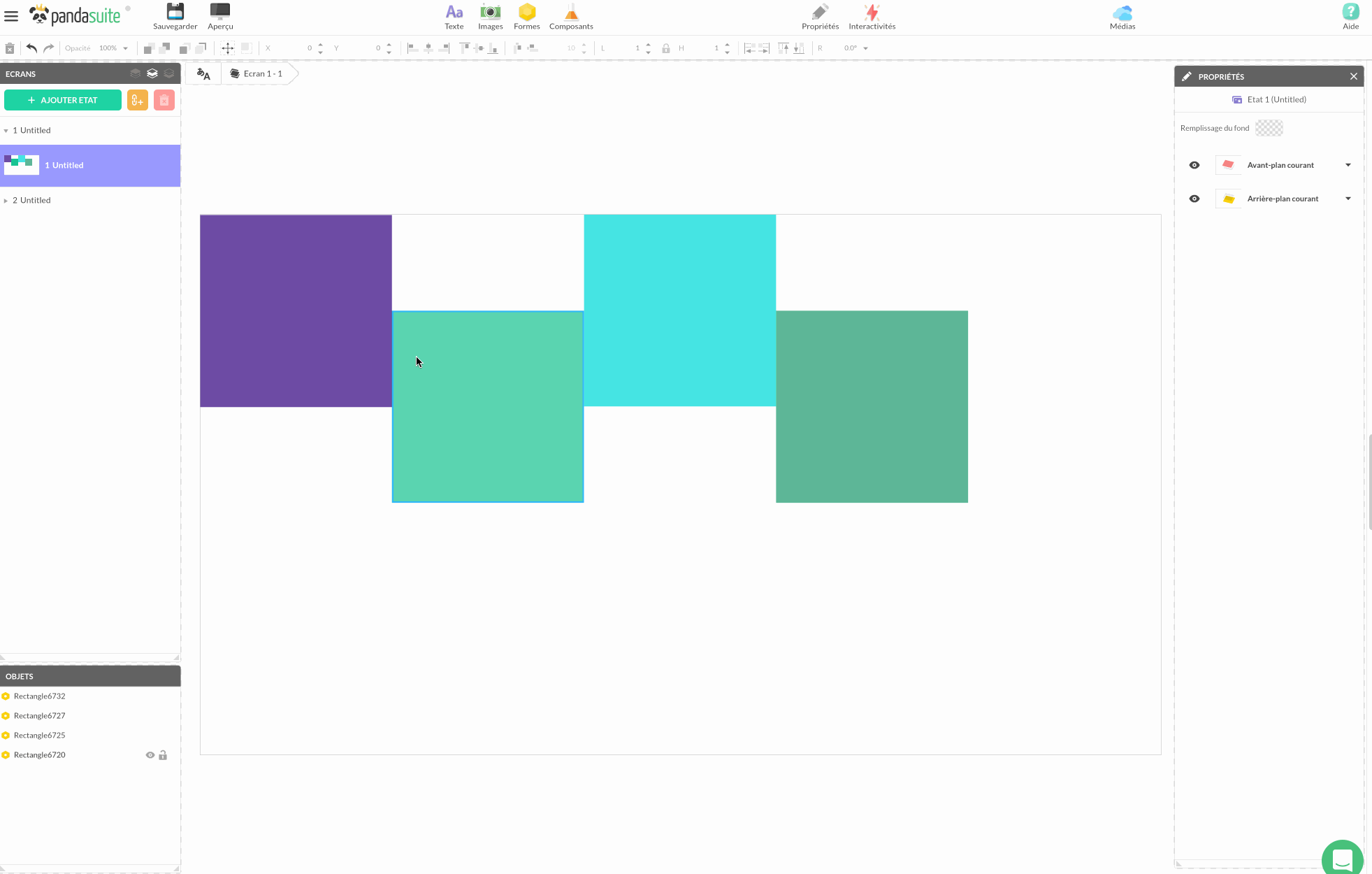Image resolution: width=1372 pixels, height=874 pixels.
Task: Open the Texte tool
Action: pos(454,12)
